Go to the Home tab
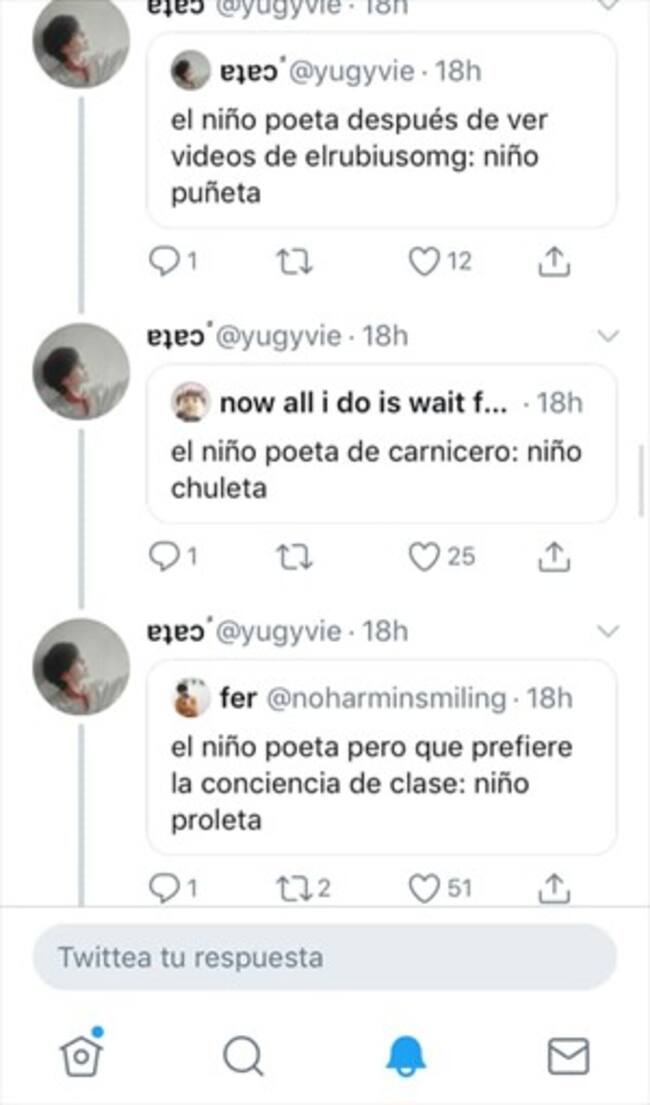Viewport: 650px width, 1105px height. [81, 1054]
